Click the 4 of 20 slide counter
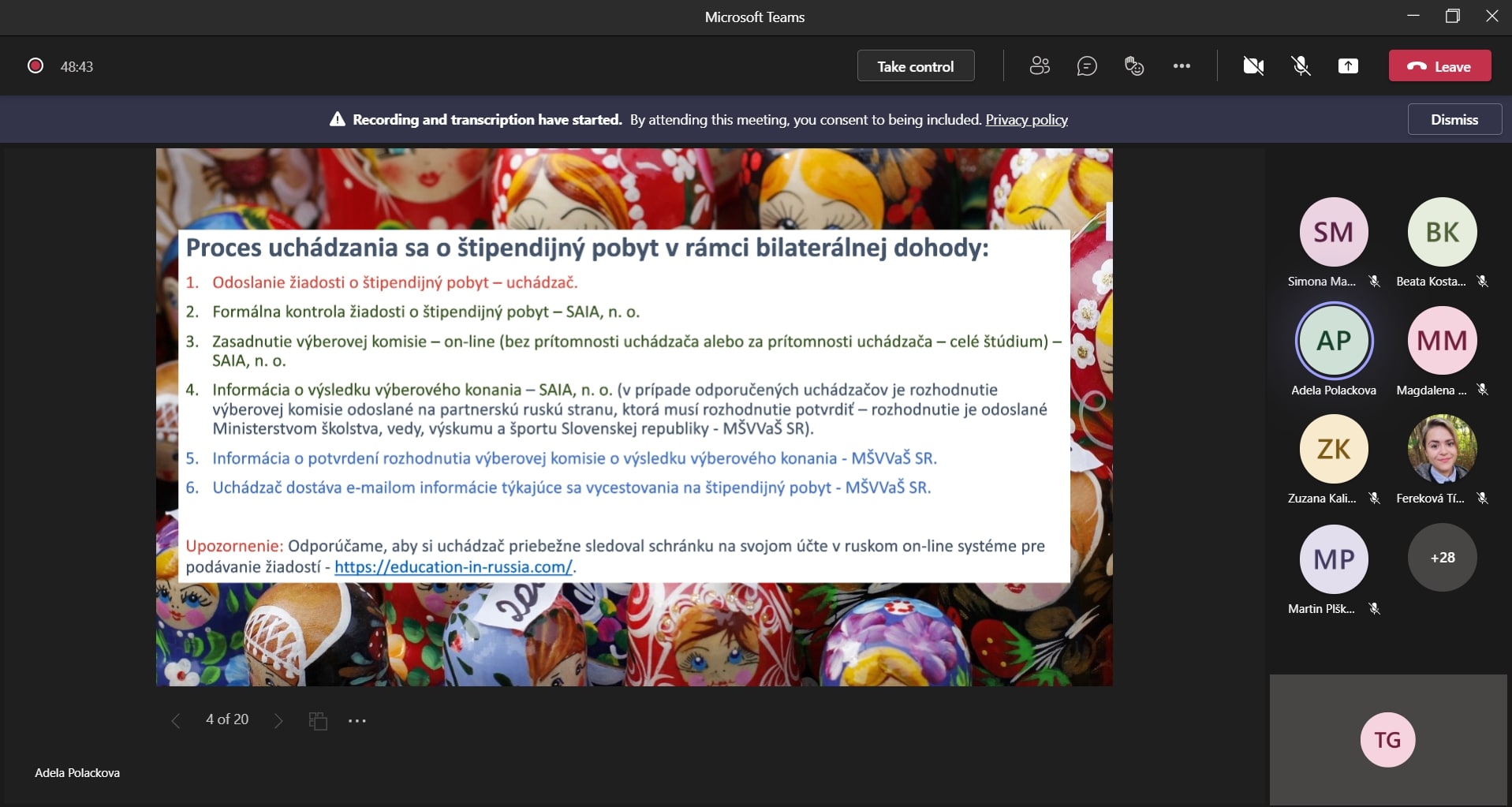This screenshot has width=1512, height=807. click(x=227, y=719)
